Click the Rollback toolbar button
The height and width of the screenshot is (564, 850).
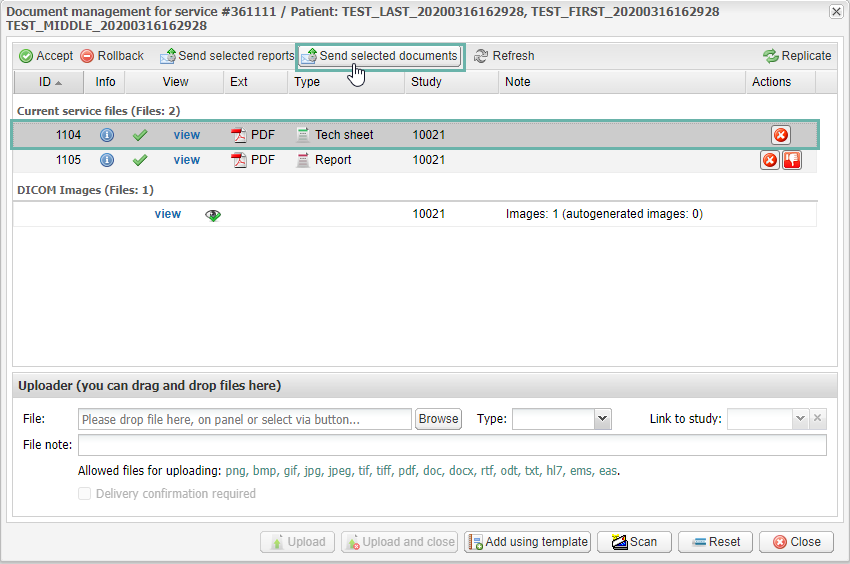pos(112,56)
